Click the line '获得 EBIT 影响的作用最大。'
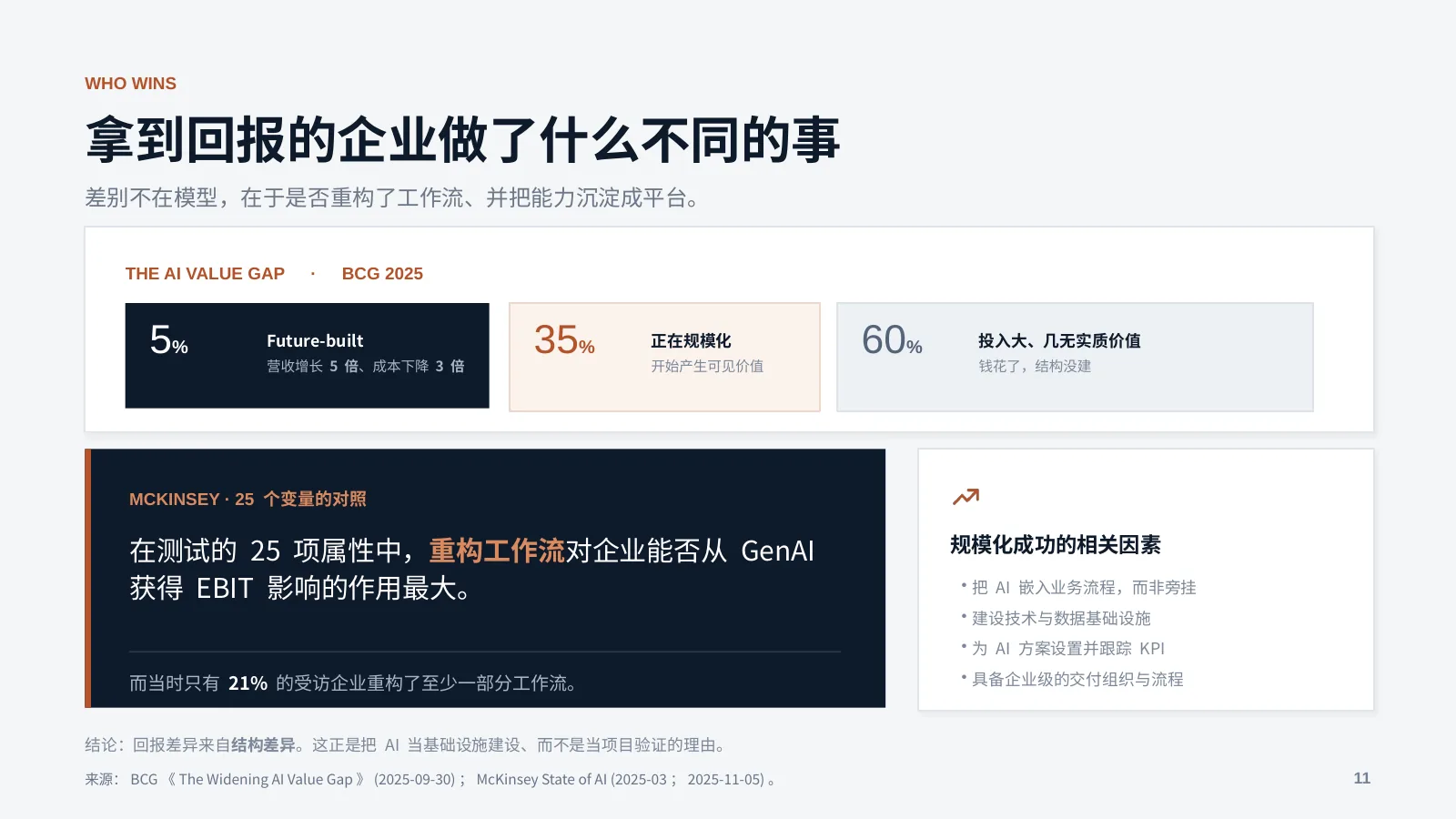This screenshot has width=1456, height=819. (300, 589)
